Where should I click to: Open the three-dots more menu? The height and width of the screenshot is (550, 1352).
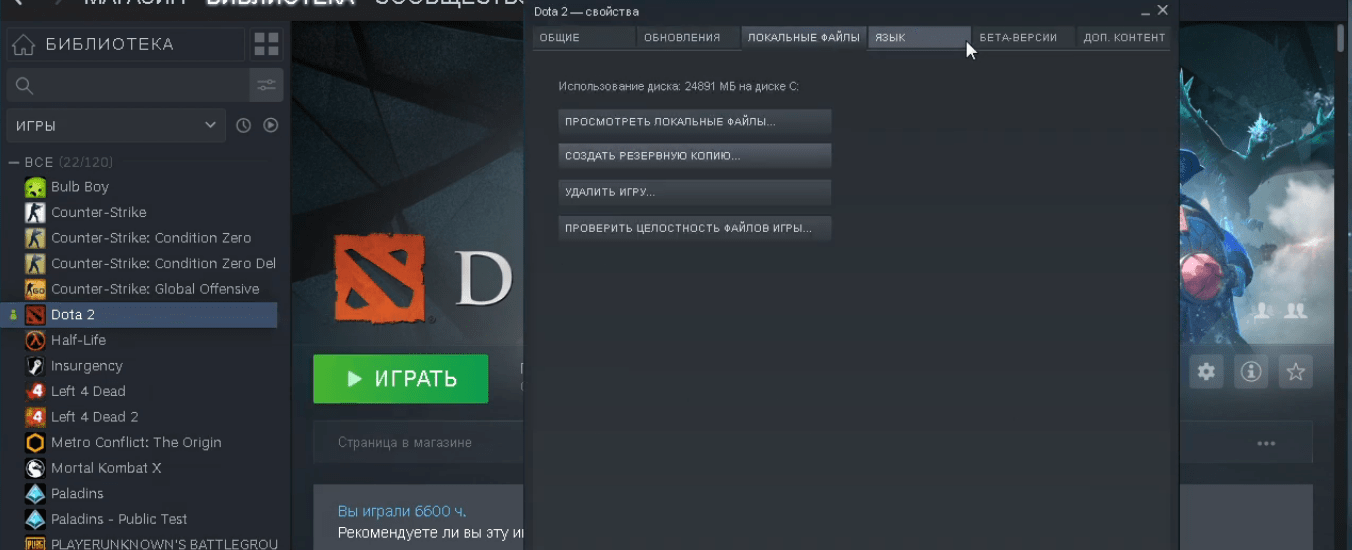(x=1266, y=443)
